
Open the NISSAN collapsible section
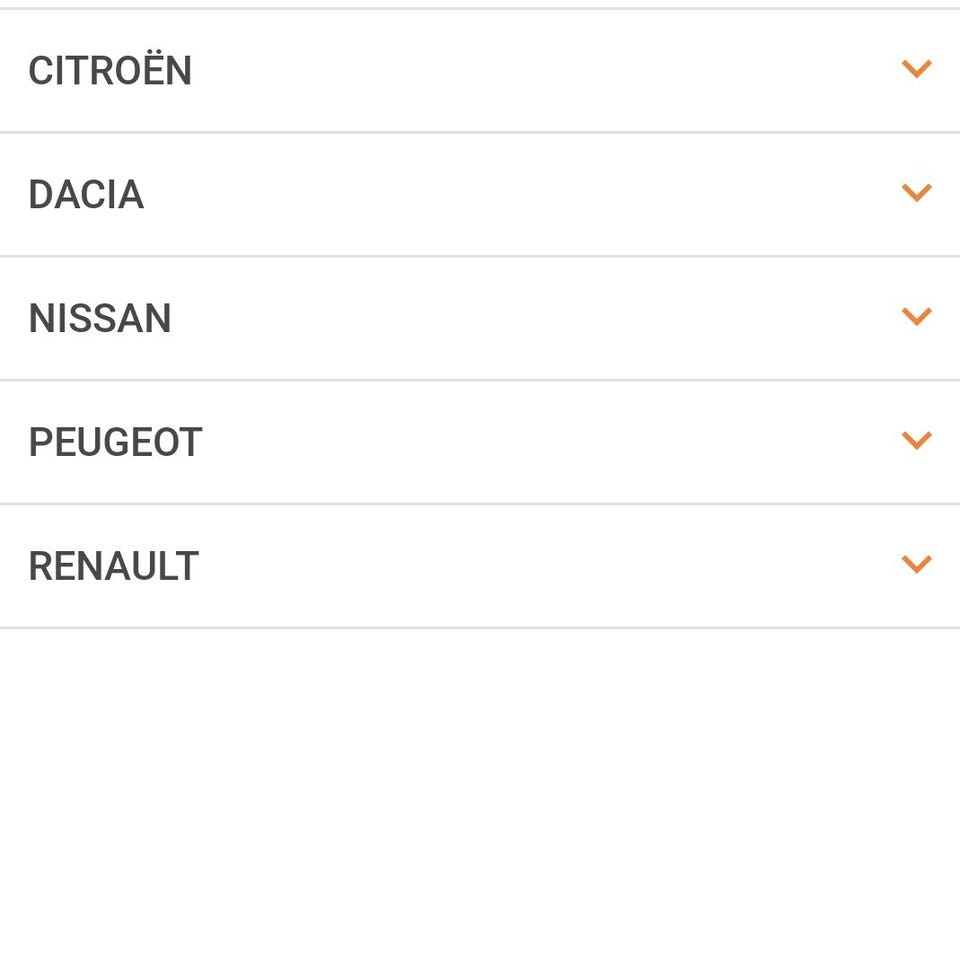click(x=480, y=319)
